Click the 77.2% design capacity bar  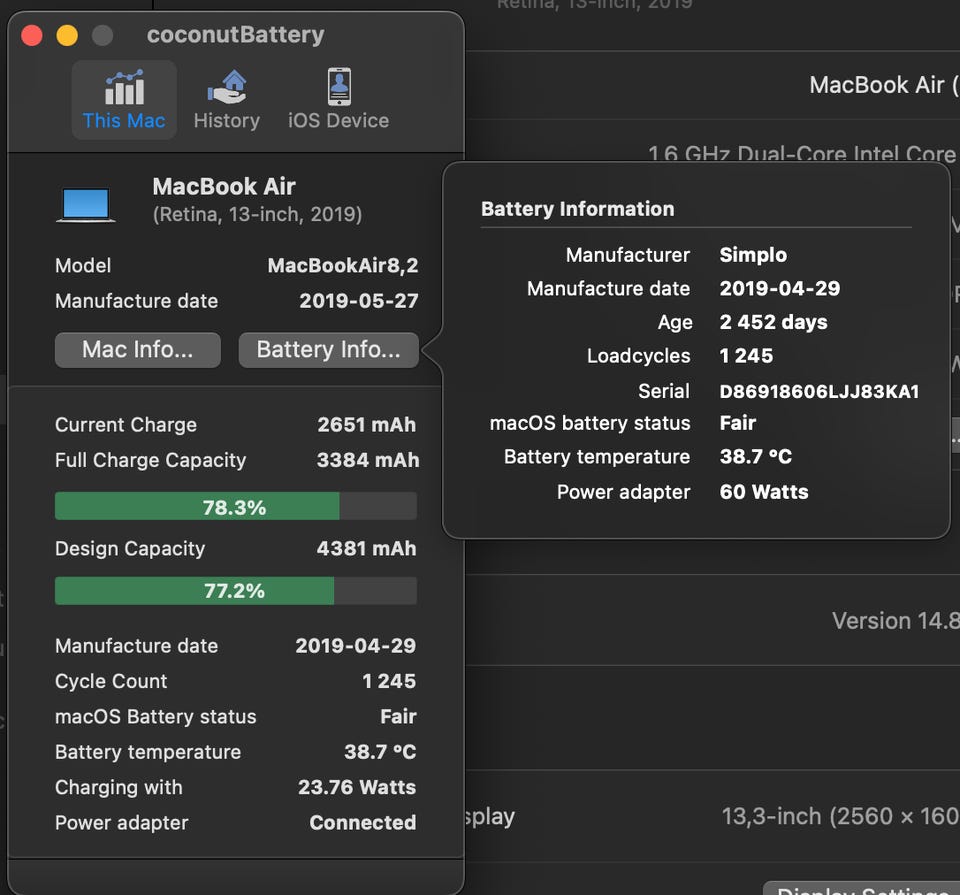[235, 591]
